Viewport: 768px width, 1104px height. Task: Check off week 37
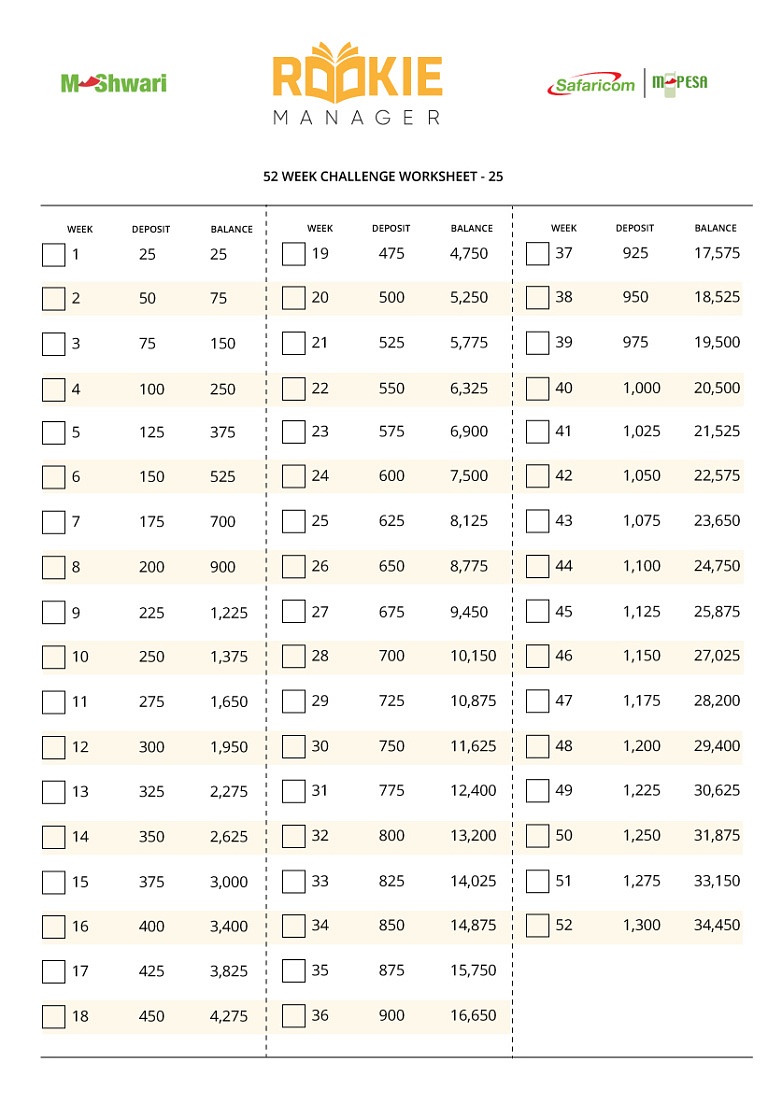[x=537, y=254]
